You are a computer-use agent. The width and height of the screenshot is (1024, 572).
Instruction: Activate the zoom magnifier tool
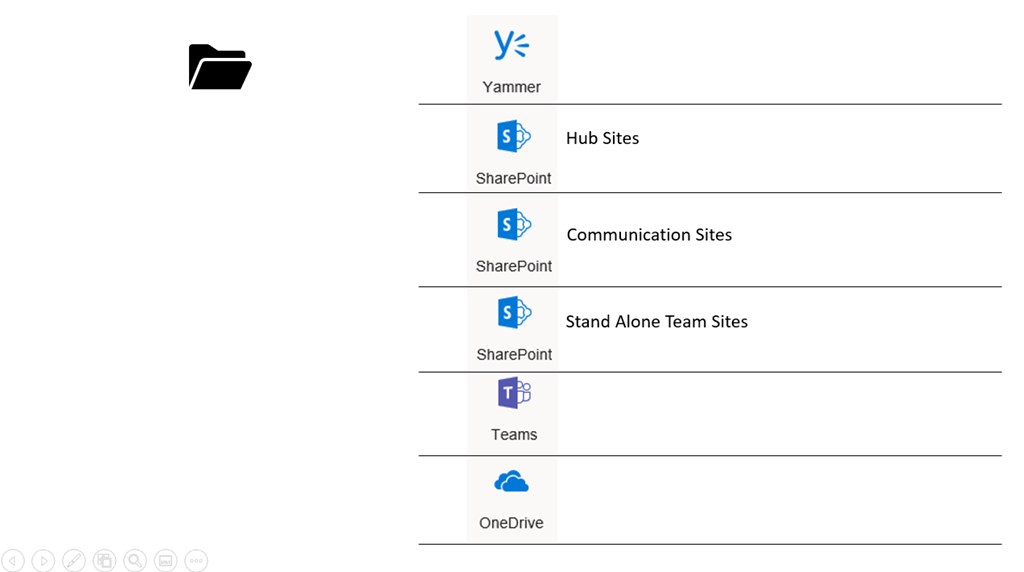tap(135, 561)
